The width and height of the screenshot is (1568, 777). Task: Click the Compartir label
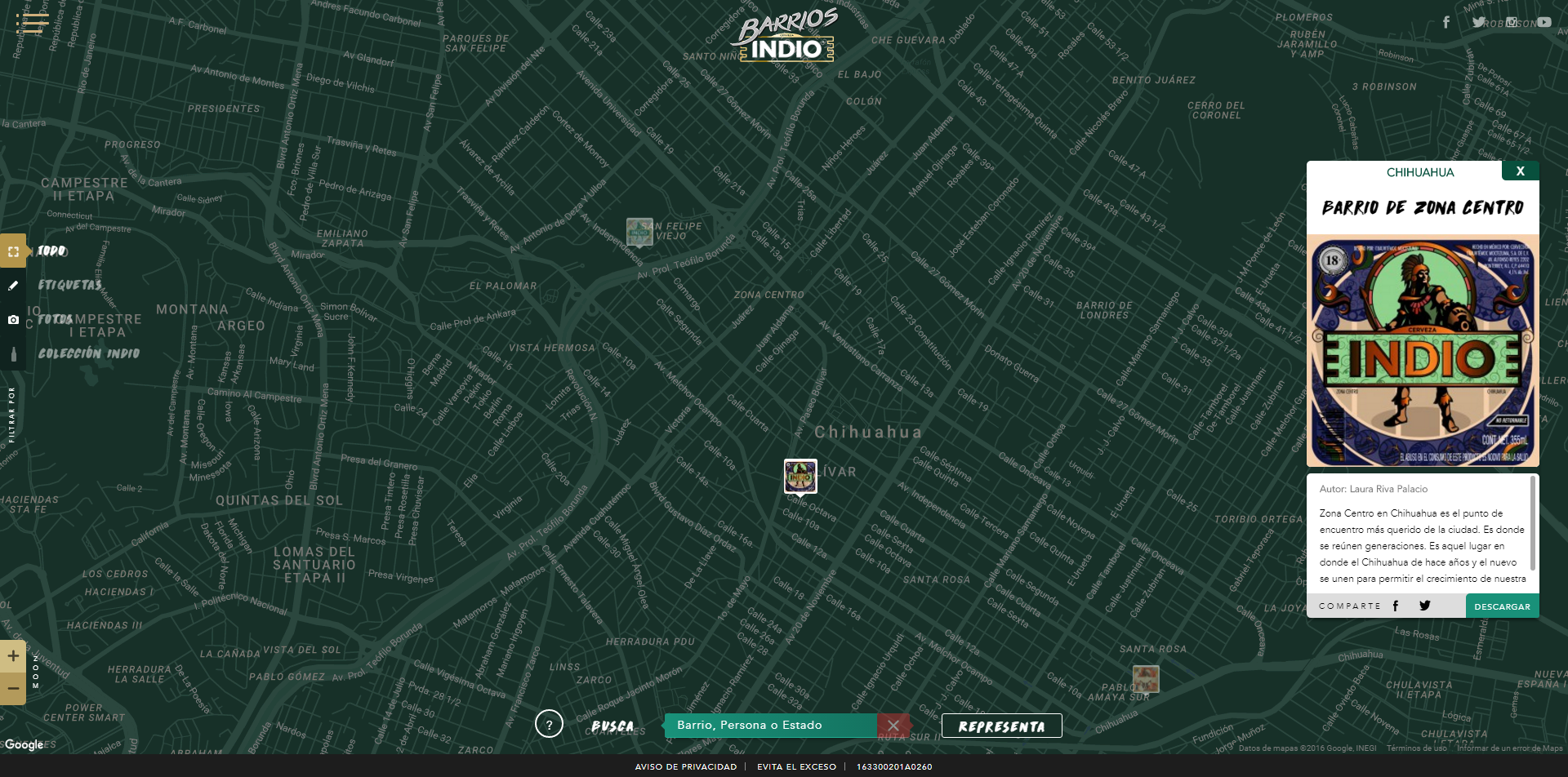point(1349,606)
